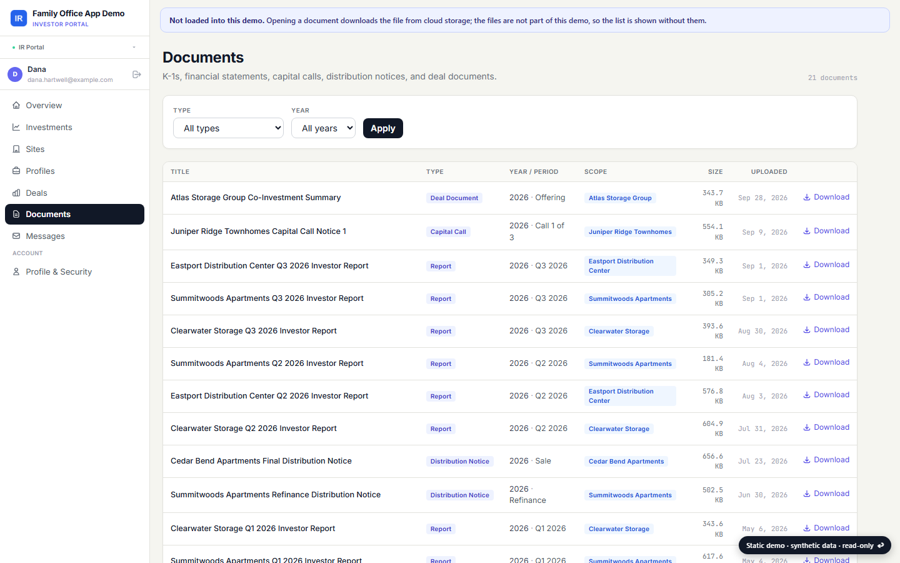
Task: Open the Type filter dropdown
Action: [x=228, y=128]
